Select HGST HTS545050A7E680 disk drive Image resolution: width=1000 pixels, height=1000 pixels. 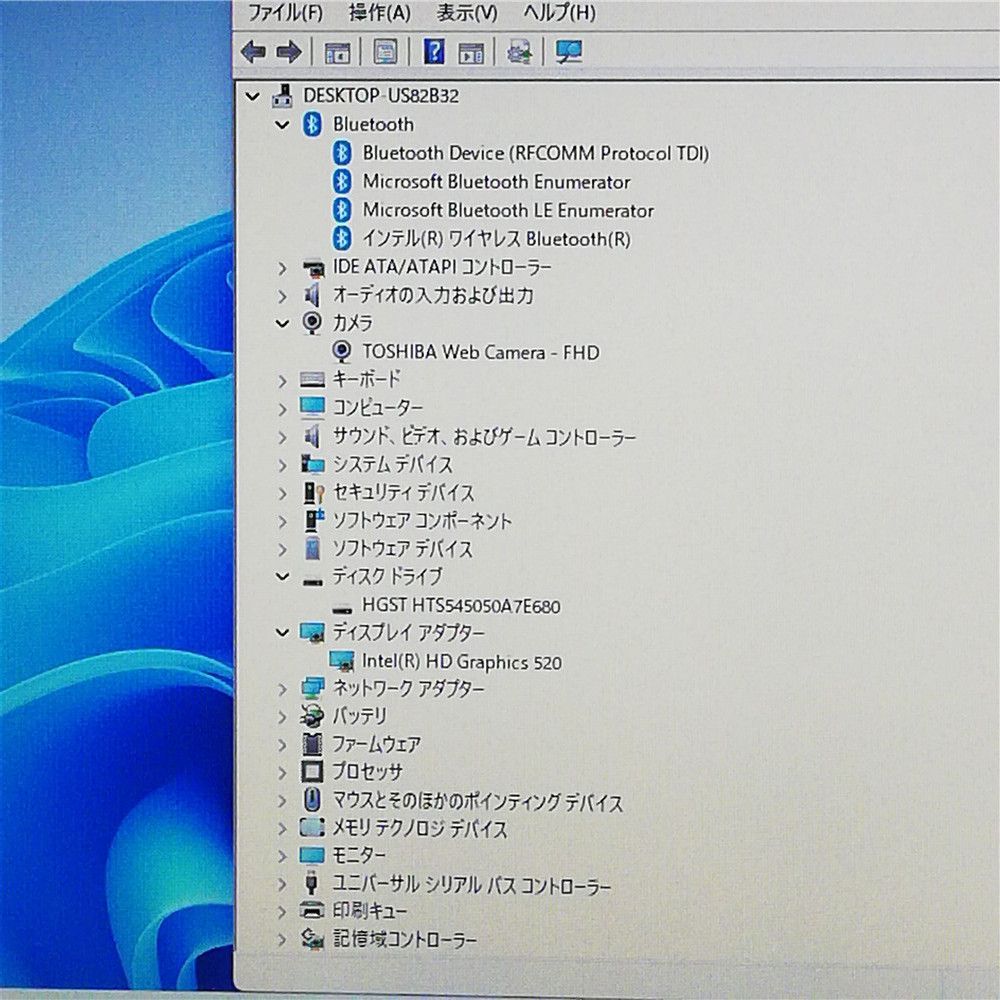pyautogui.click(x=461, y=605)
